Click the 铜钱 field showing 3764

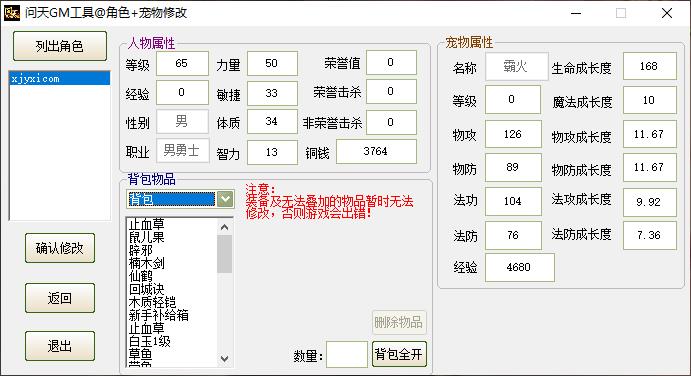pos(376,152)
